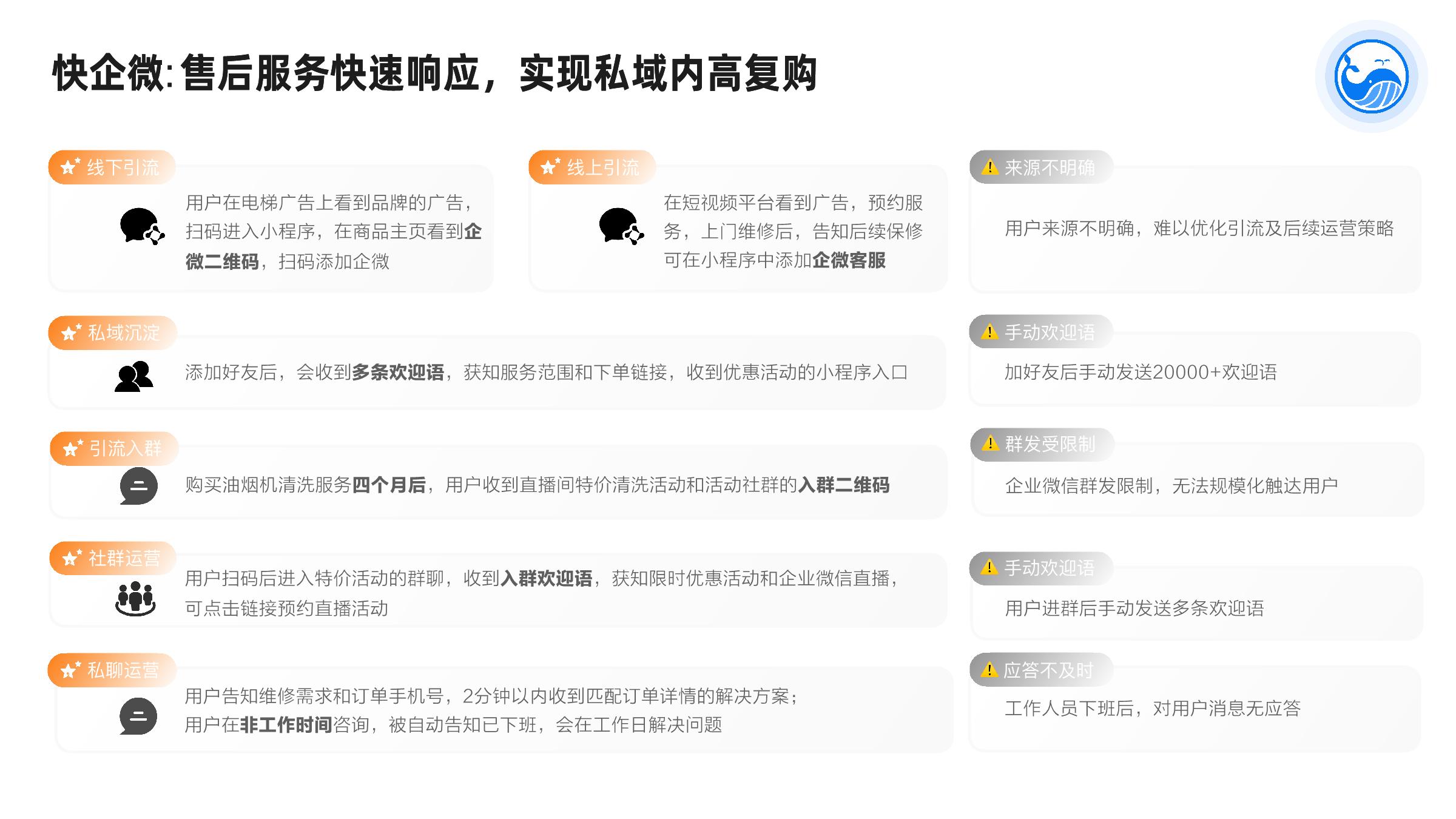Click the star icon on 线上引流 tag
The height and width of the screenshot is (819, 1456).
[550, 166]
